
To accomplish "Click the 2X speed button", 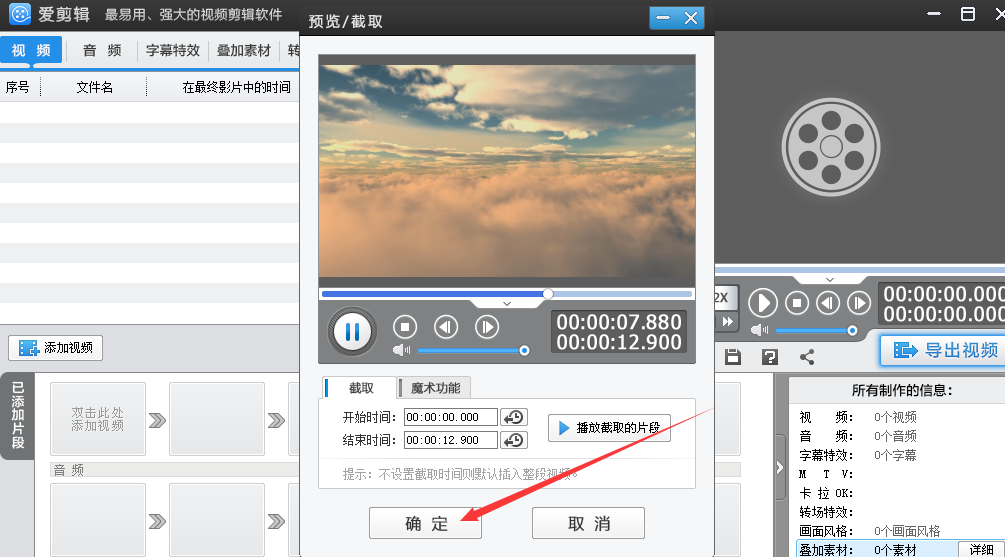I will [724, 297].
